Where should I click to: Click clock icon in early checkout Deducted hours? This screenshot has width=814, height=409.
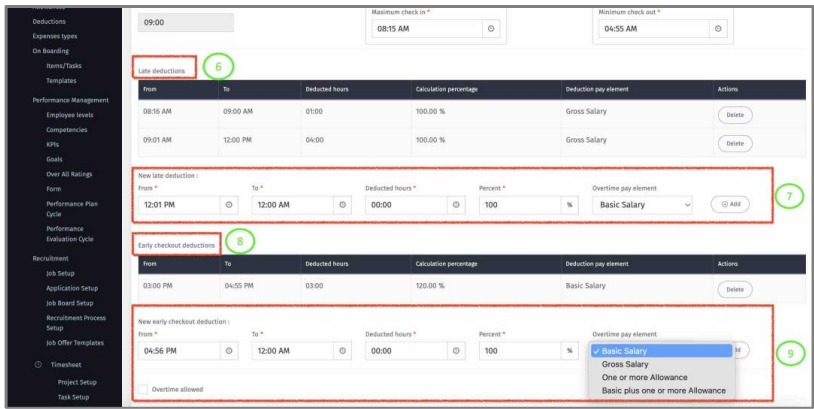tap(457, 351)
